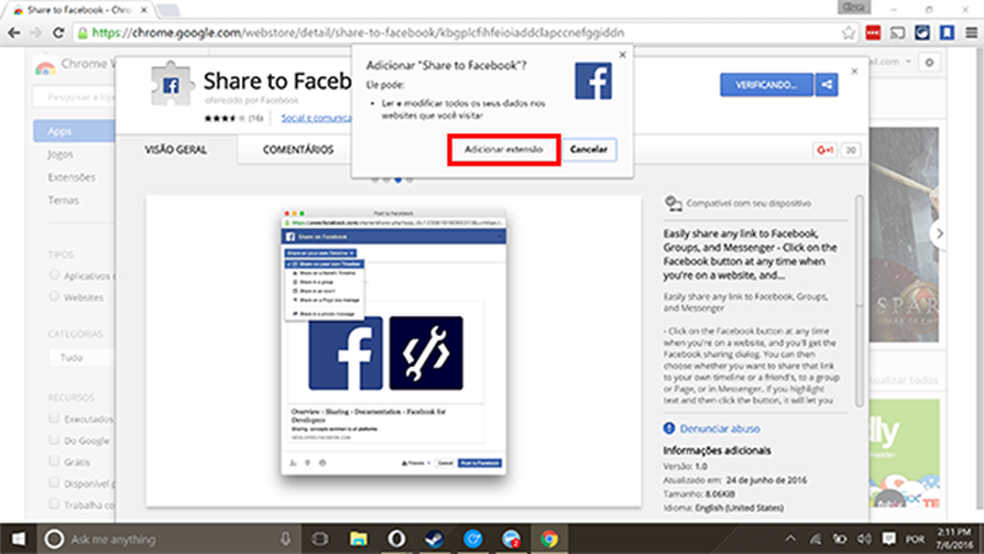Check the Disponível checkbox
The width and height of the screenshot is (984, 554).
[54, 482]
